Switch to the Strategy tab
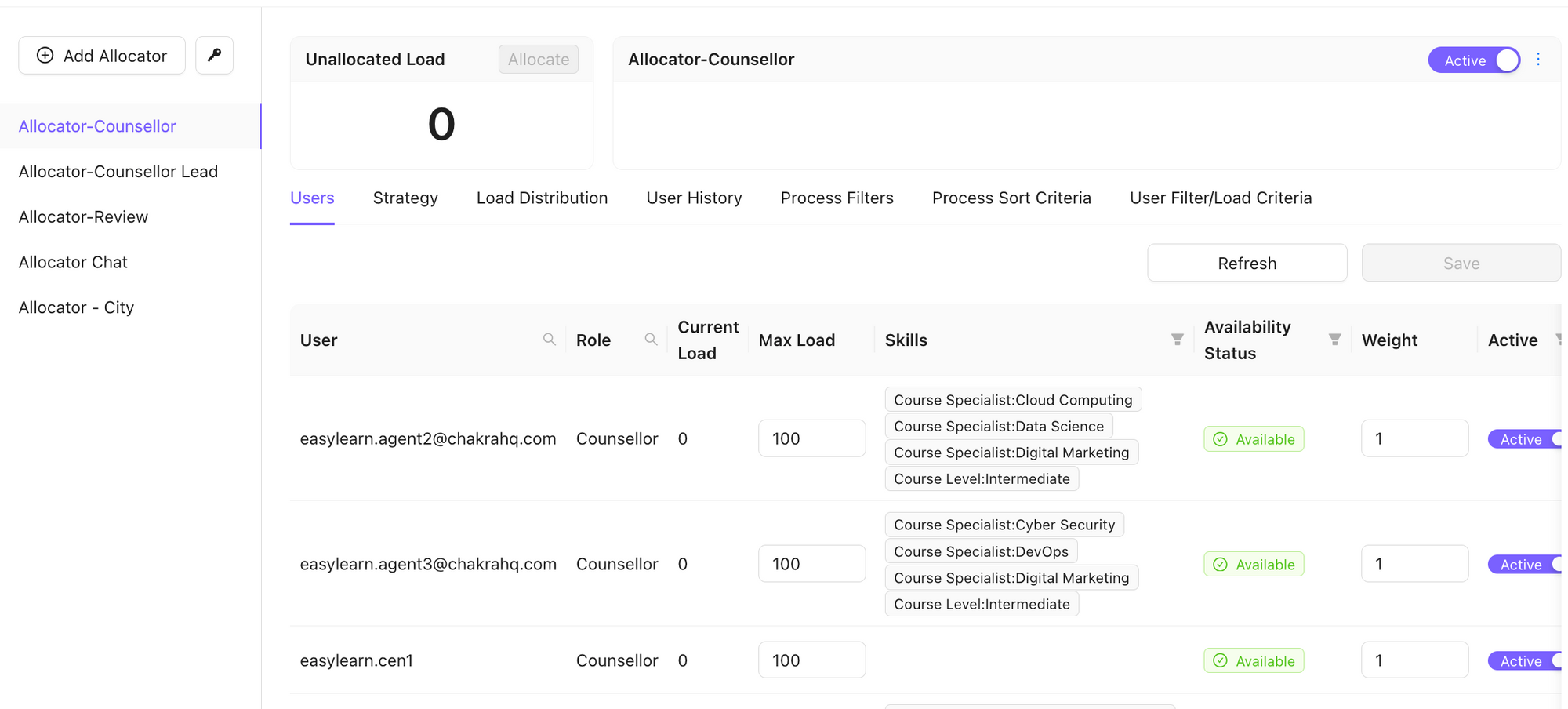 405,198
